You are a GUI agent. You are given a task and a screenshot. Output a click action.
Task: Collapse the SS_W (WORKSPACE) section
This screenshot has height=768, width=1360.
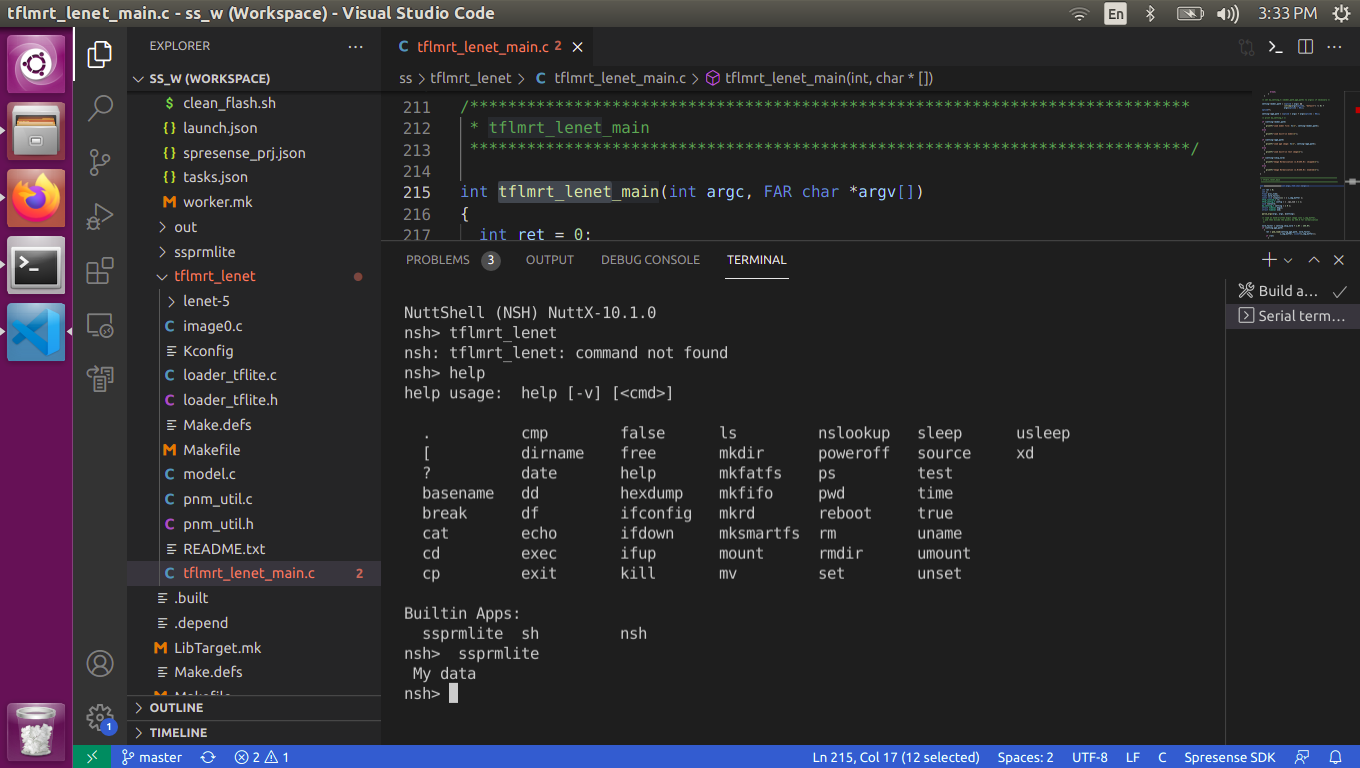click(254, 78)
